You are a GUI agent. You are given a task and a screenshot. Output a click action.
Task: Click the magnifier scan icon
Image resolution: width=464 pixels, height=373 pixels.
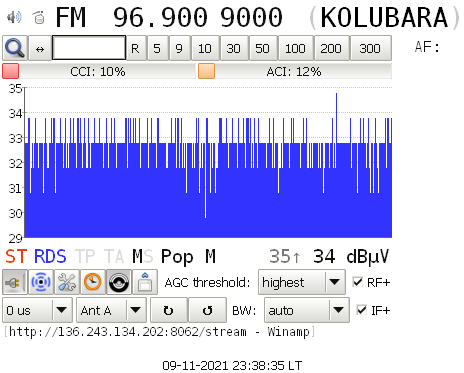pyautogui.click(x=15, y=48)
